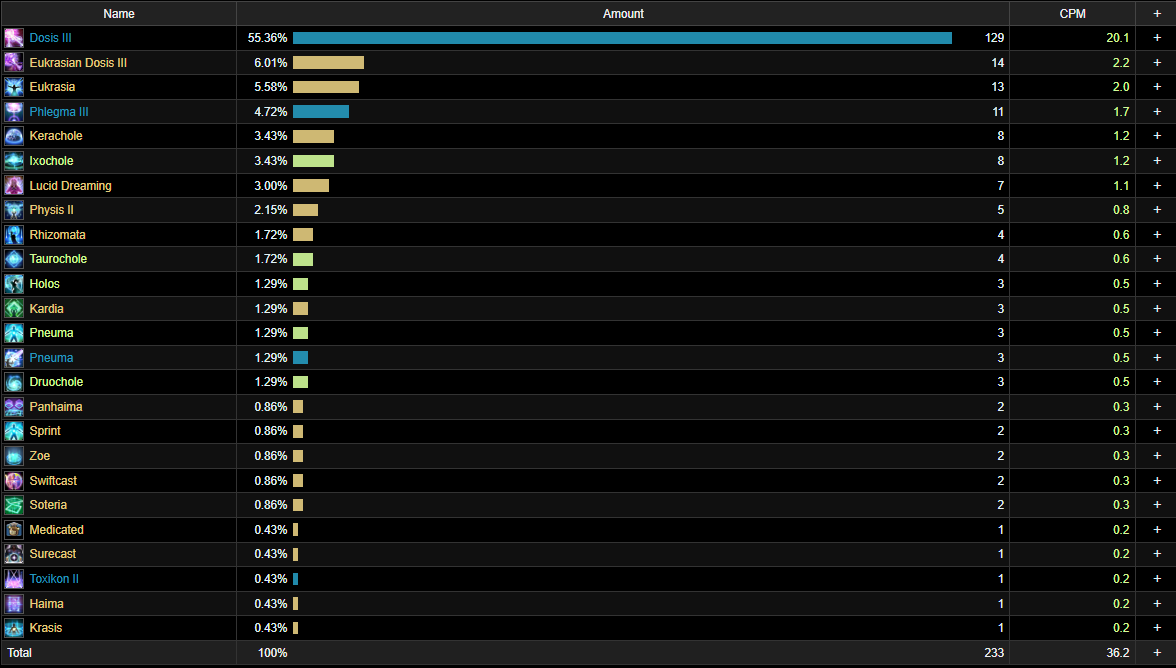Open the Dosis III ability link

click(x=50, y=37)
